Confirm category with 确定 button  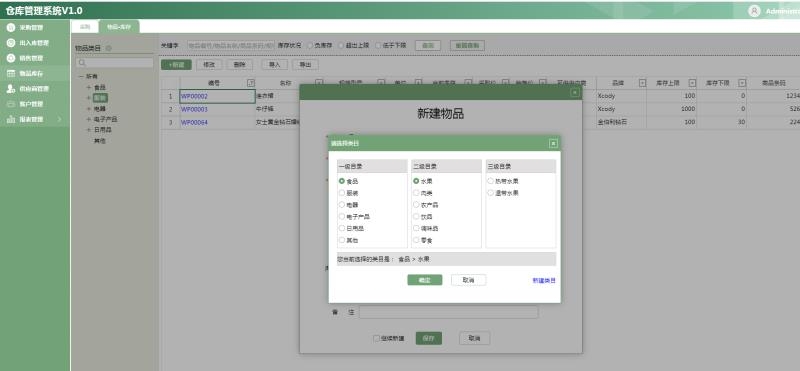pyautogui.click(x=424, y=280)
